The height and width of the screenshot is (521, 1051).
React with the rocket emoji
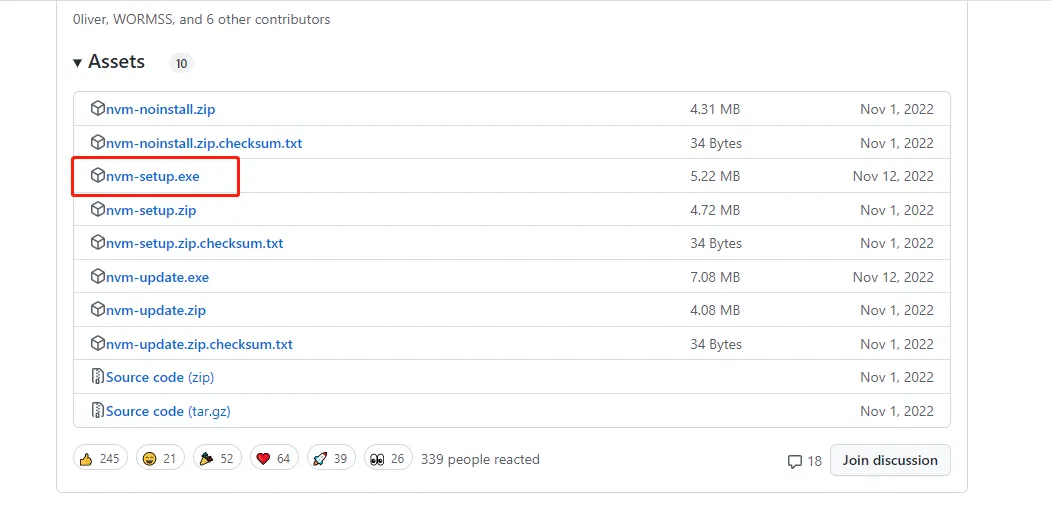pyautogui.click(x=330, y=459)
